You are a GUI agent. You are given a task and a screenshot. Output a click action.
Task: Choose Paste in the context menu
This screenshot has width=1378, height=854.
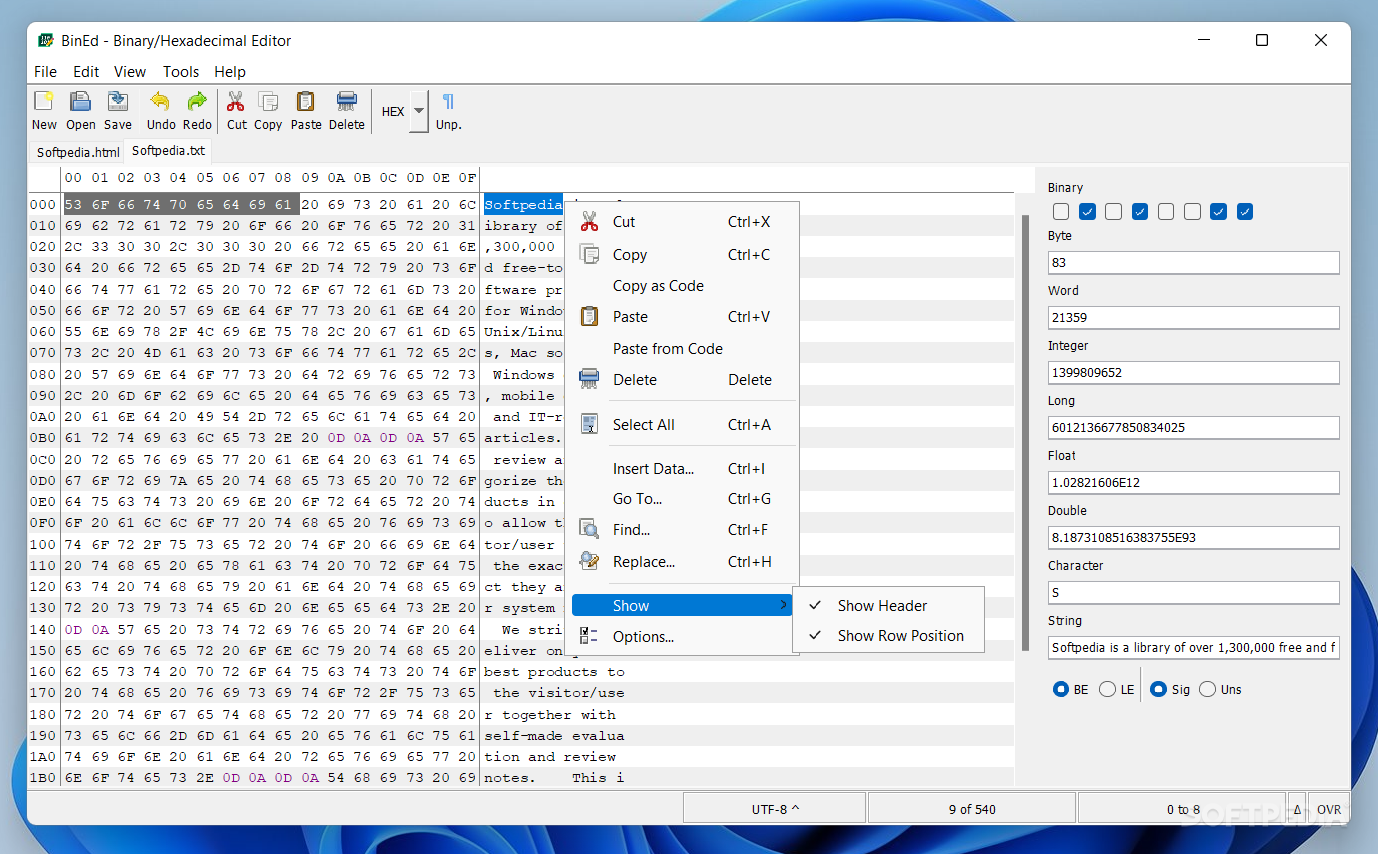[x=684, y=317]
